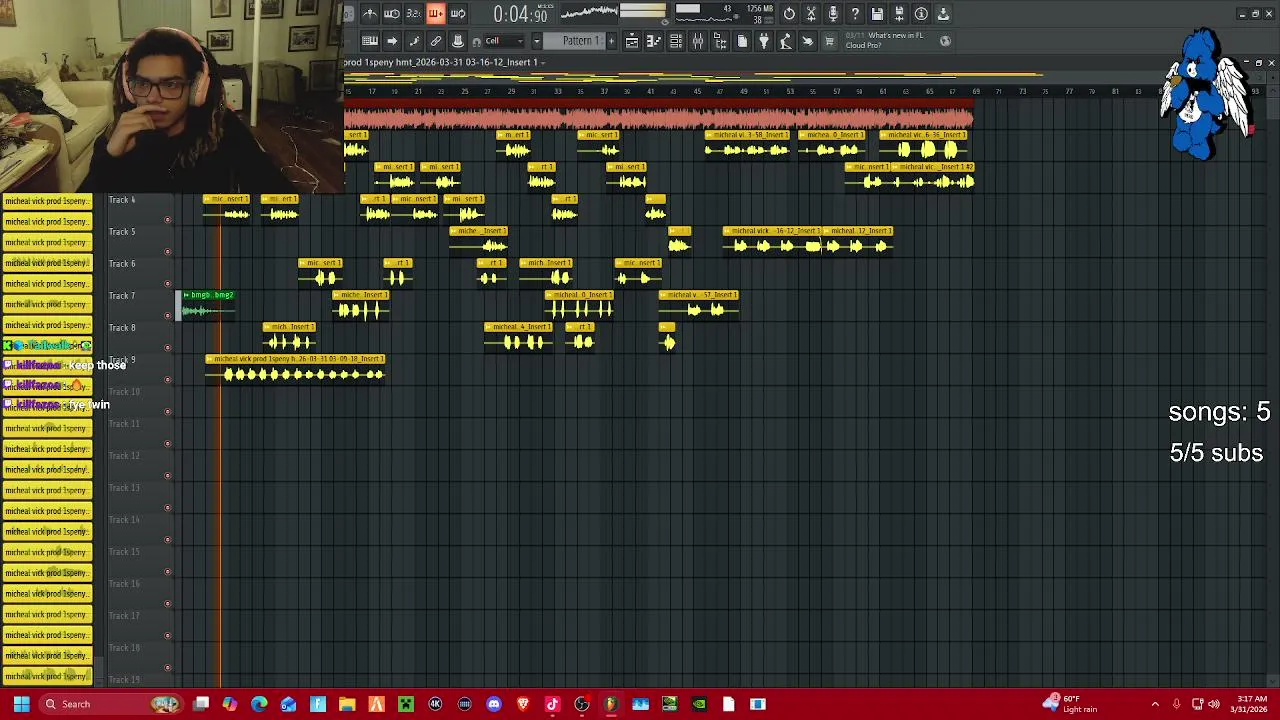Image resolution: width=1280 pixels, height=720 pixels.
Task: Open the Playlist view icon
Action: pyautogui.click(x=632, y=41)
